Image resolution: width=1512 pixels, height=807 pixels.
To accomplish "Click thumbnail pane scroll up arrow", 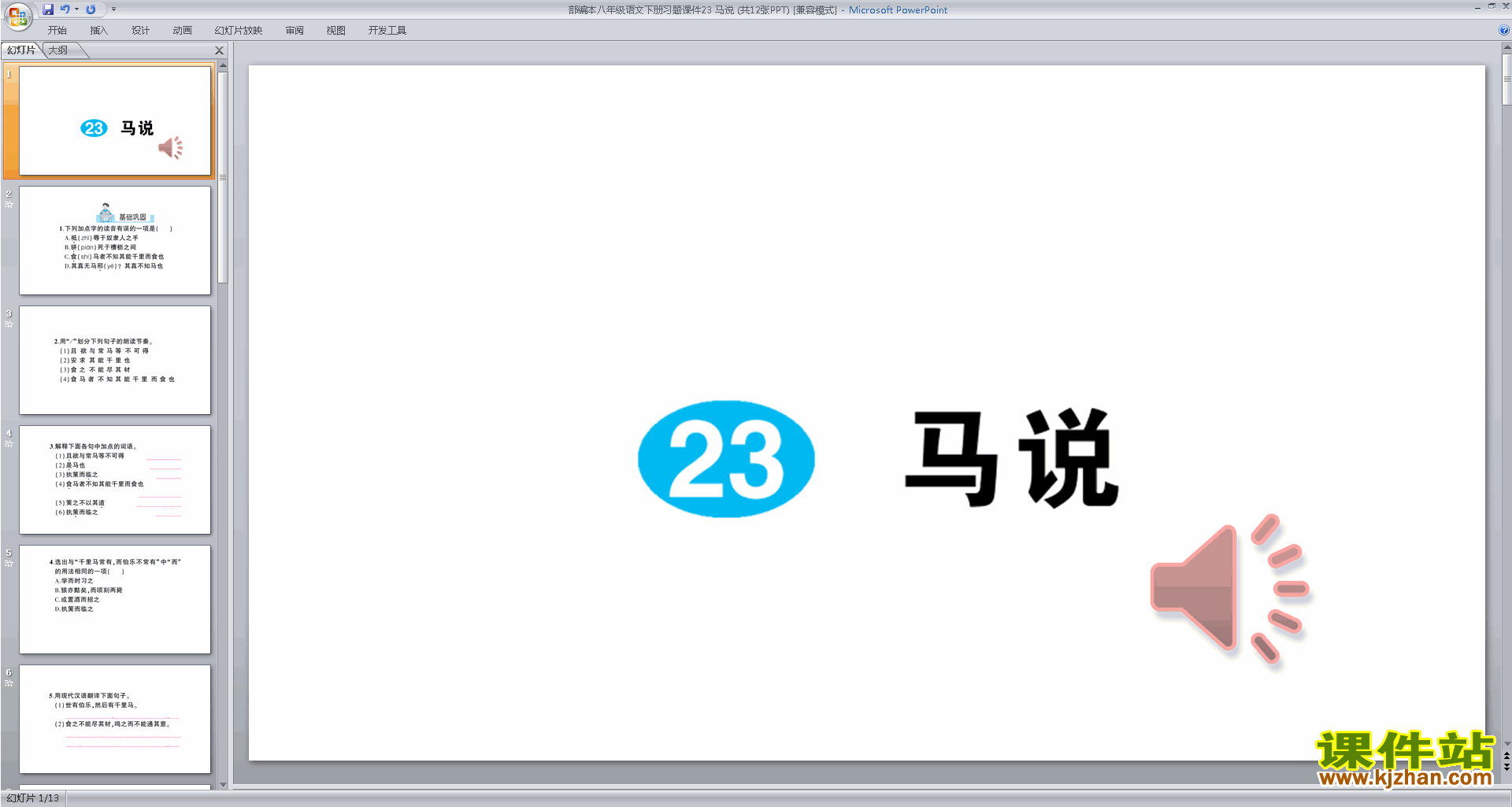I will click(x=223, y=65).
